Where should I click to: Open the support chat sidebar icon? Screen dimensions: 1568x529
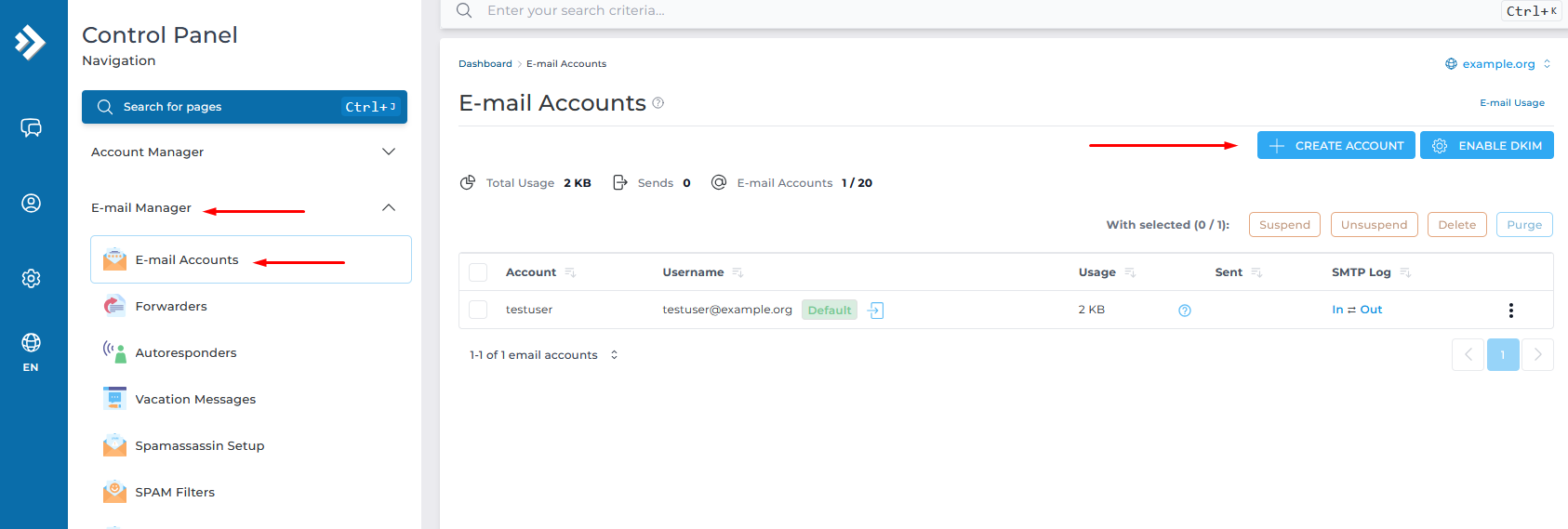(31, 127)
